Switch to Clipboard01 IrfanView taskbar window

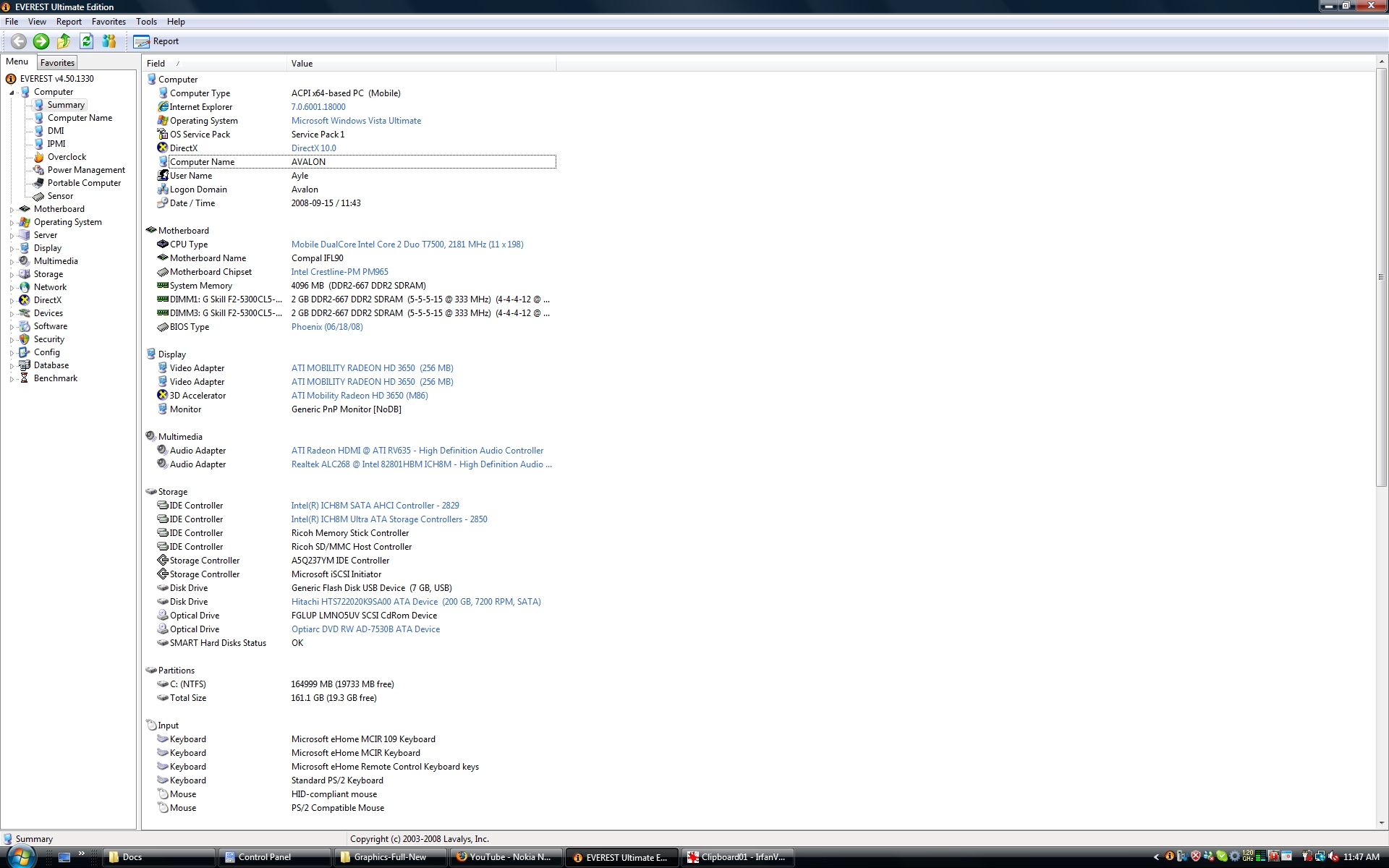pos(738,857)
